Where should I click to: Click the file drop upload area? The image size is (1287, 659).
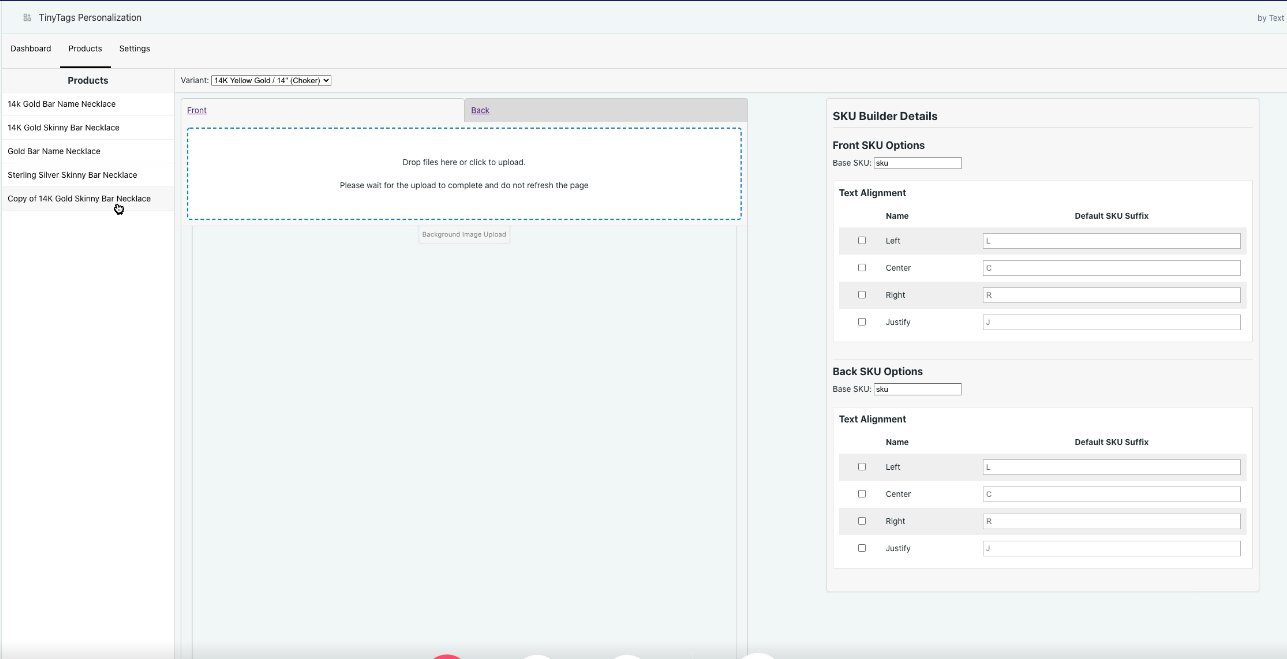click(464, 173)
